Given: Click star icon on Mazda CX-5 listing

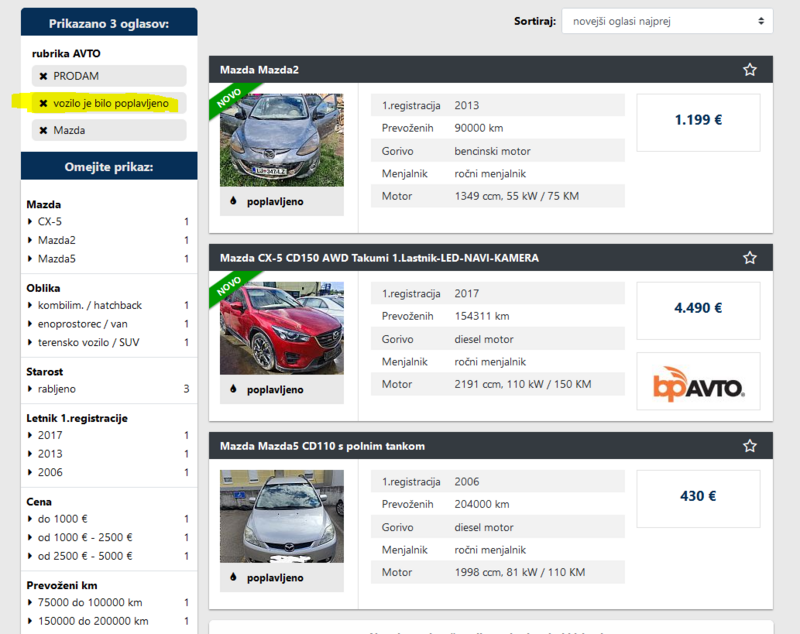Looking at the screenshot, I should [750, 258].
